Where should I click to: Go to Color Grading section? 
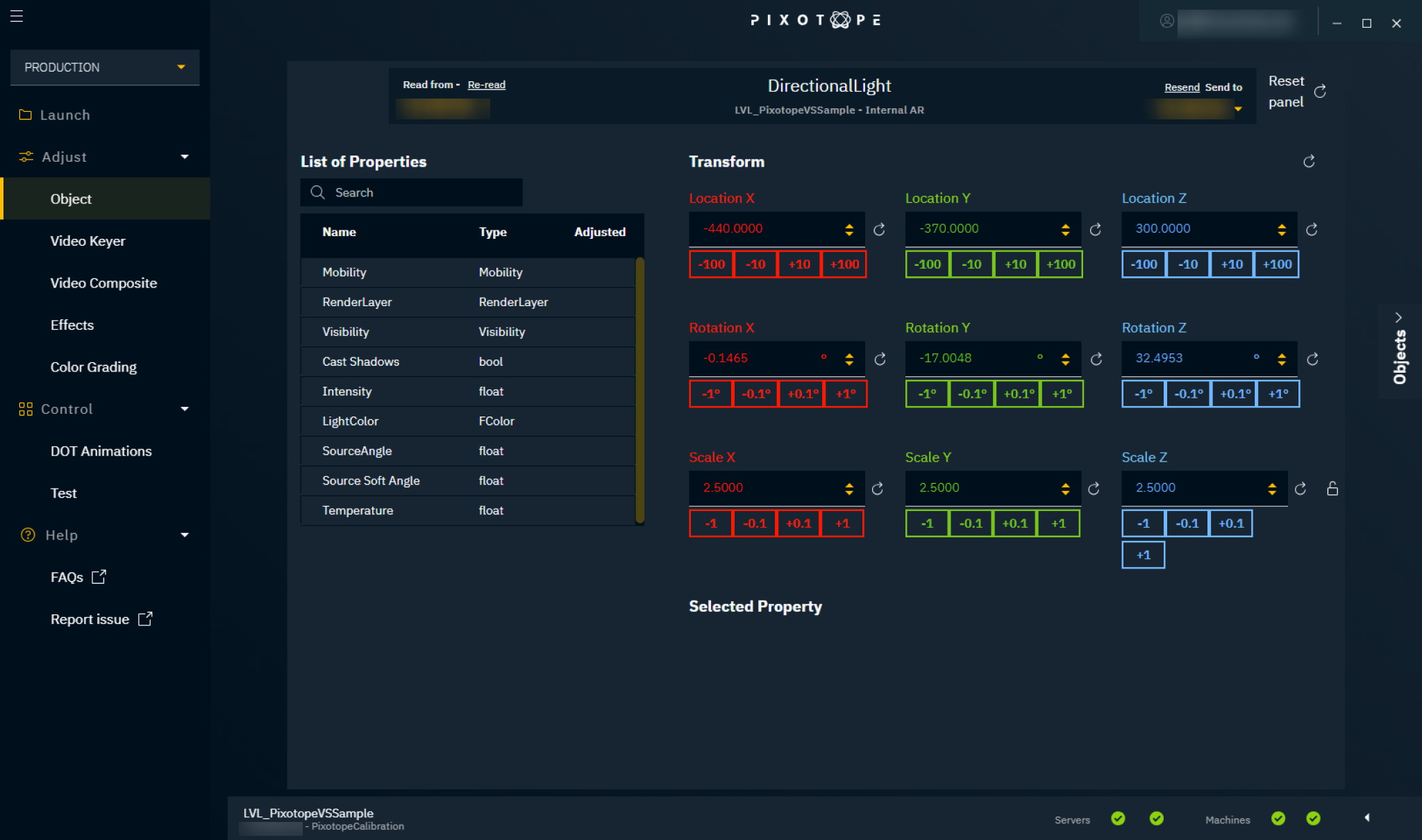pyautogui.click(x=93, y=367)
